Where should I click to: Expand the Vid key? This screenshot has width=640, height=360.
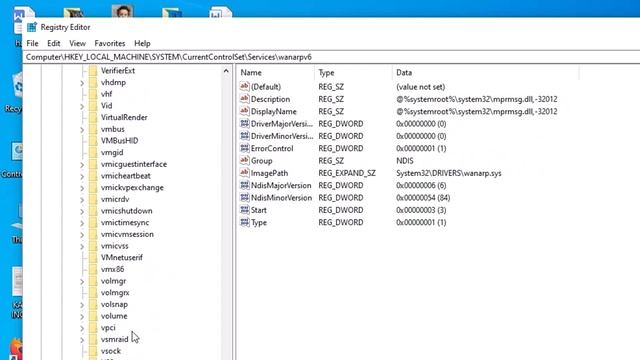click(x=82, y=106)
